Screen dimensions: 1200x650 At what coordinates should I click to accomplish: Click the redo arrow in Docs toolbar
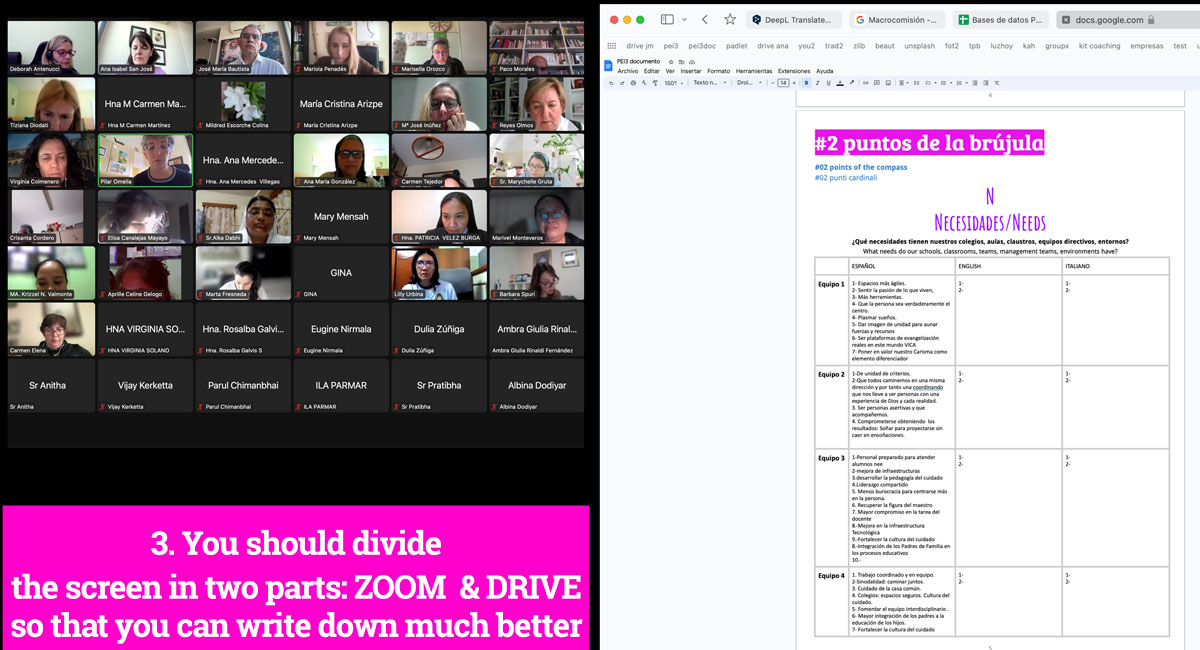tap(621, 83)
